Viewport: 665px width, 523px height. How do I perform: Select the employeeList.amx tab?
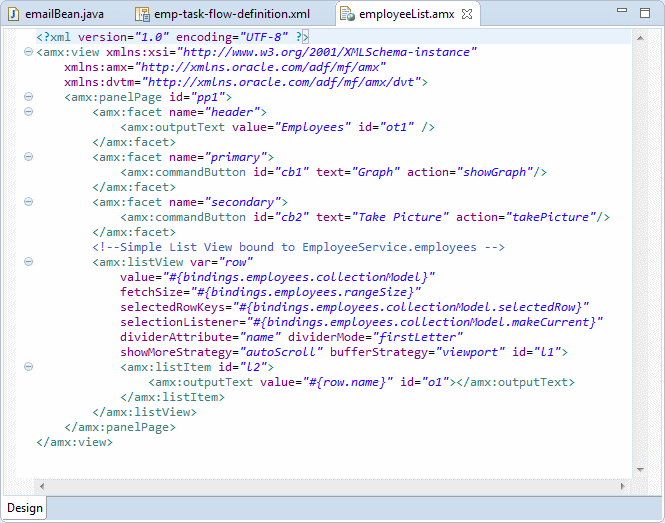[406, 14]
